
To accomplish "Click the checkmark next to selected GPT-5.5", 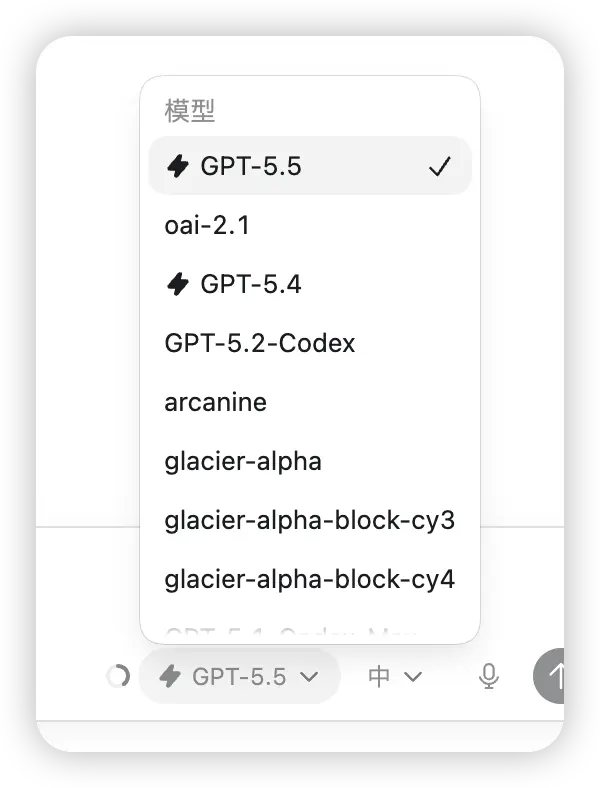I will point(440,166).
